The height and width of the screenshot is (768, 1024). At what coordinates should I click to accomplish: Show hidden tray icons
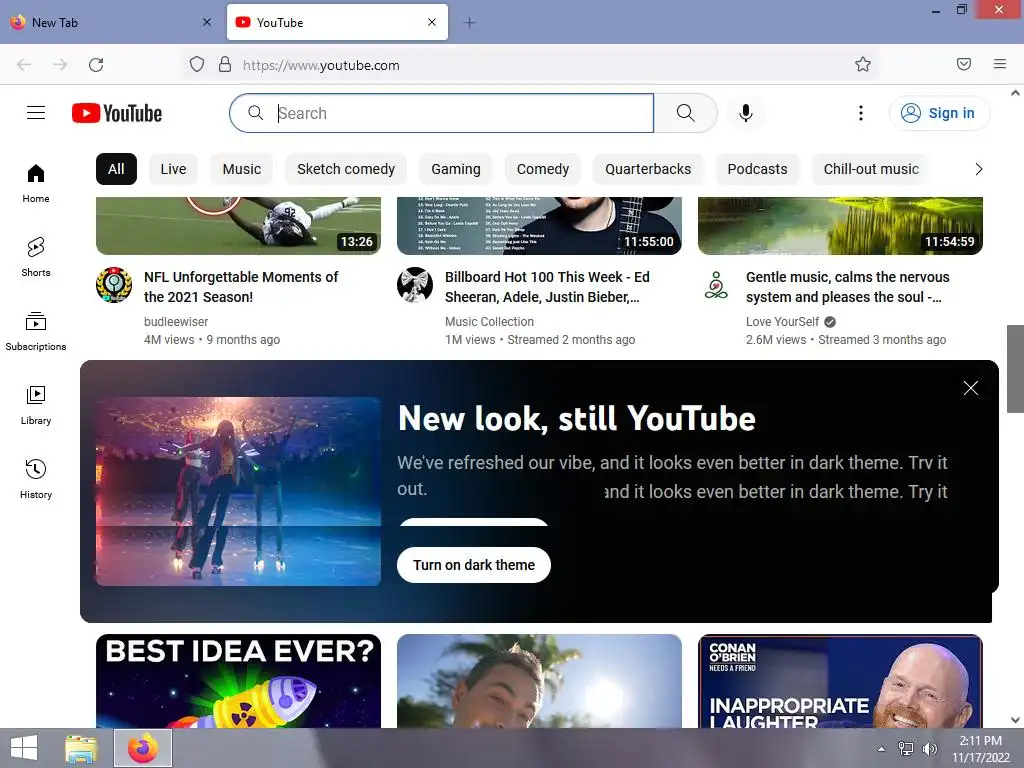pyautogui.click(x=882, y=749)
